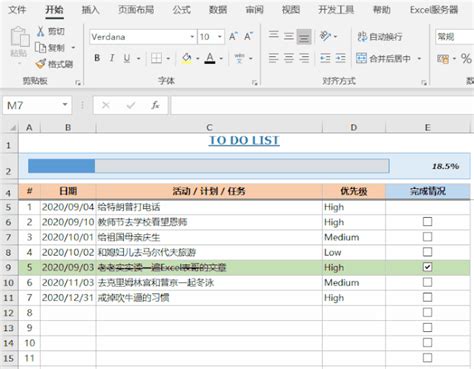Click the Cut scissors icon
The width and height of the screenshot is (474, 369).
point(41,31)
